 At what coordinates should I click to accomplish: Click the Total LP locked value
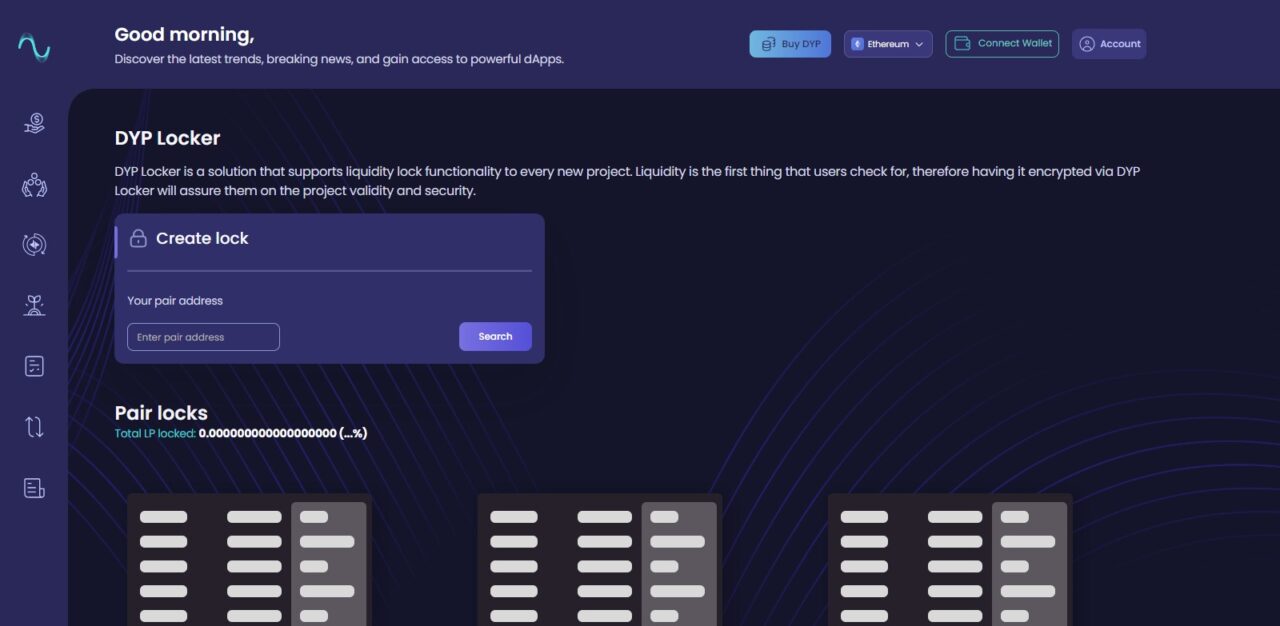click(x=283, y=434)
